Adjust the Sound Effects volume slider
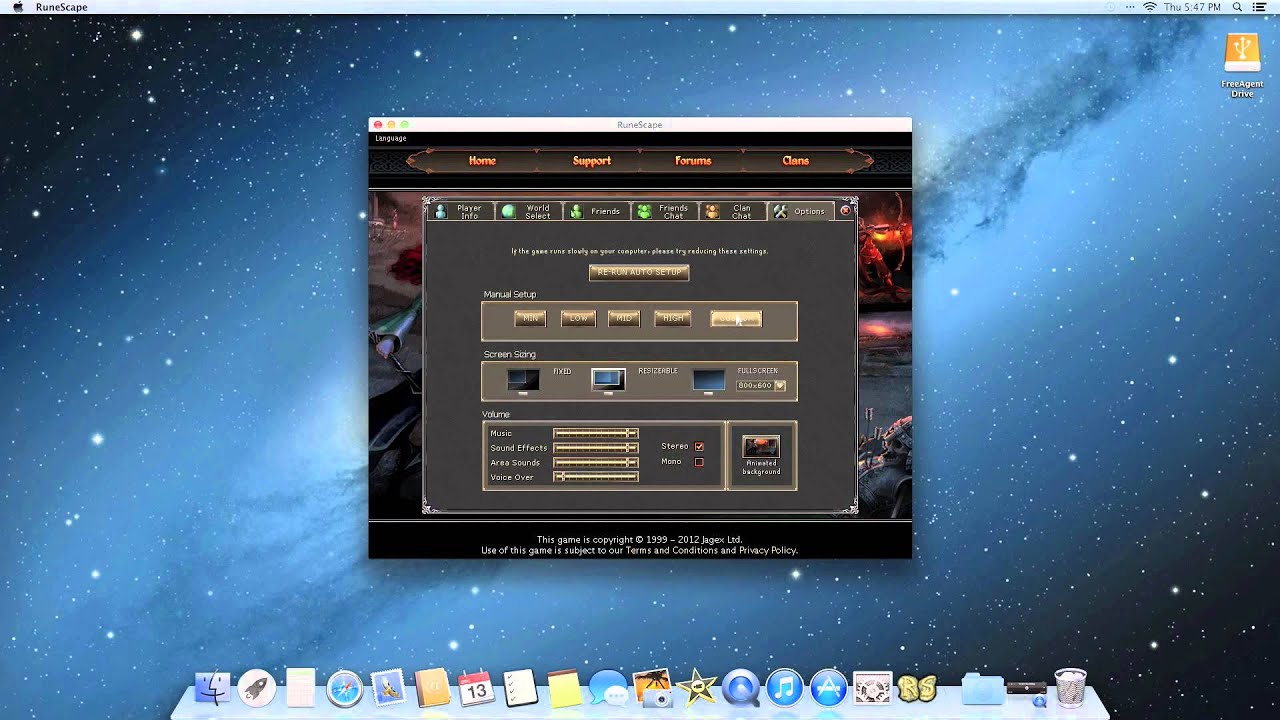 [x=596, y=448]
